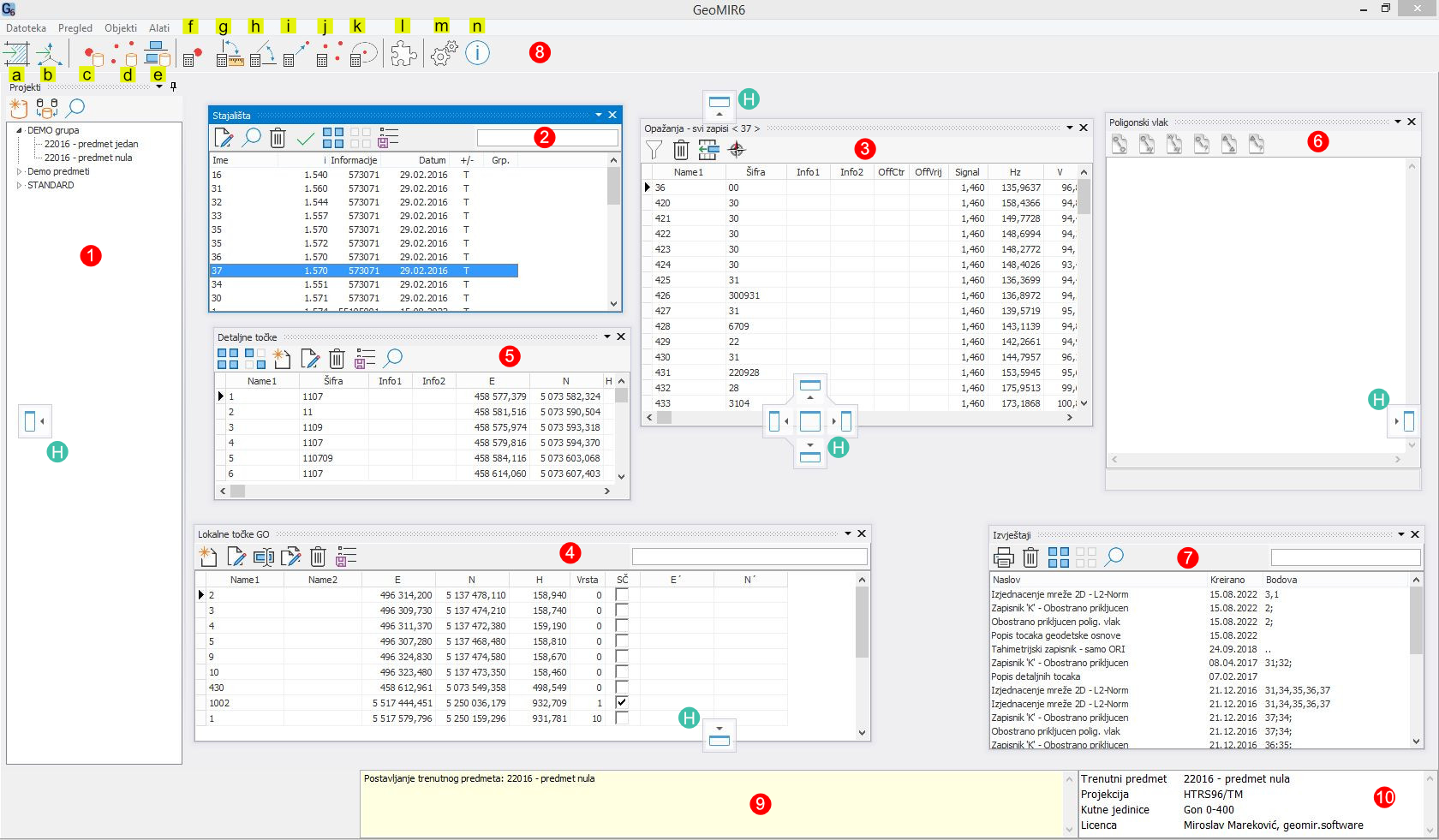Uncheck the SČ checkbox for point 1002
This screenshot has width=1439, height=840.
coord(622,703)
